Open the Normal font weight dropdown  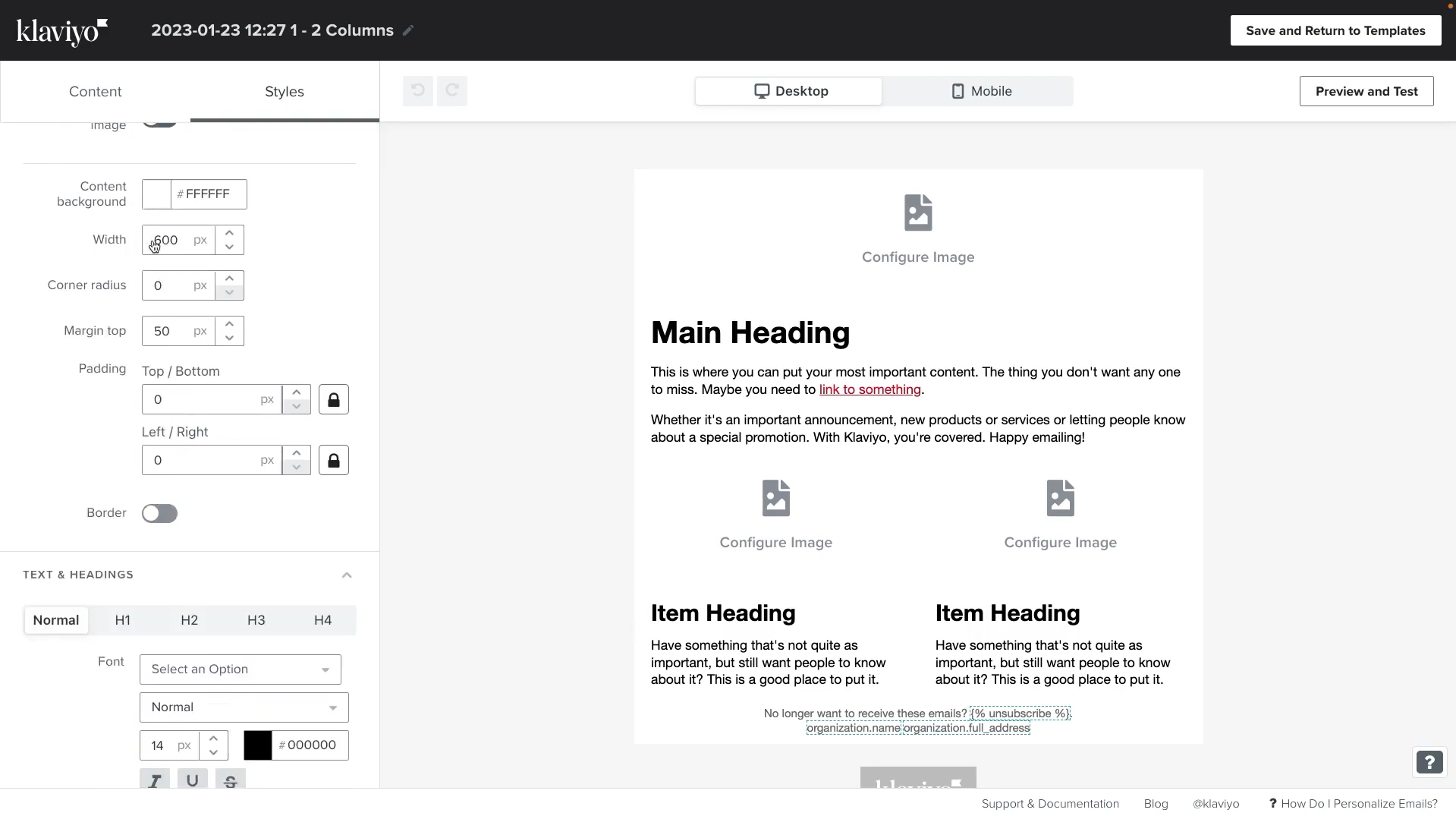tap(242, 707)
